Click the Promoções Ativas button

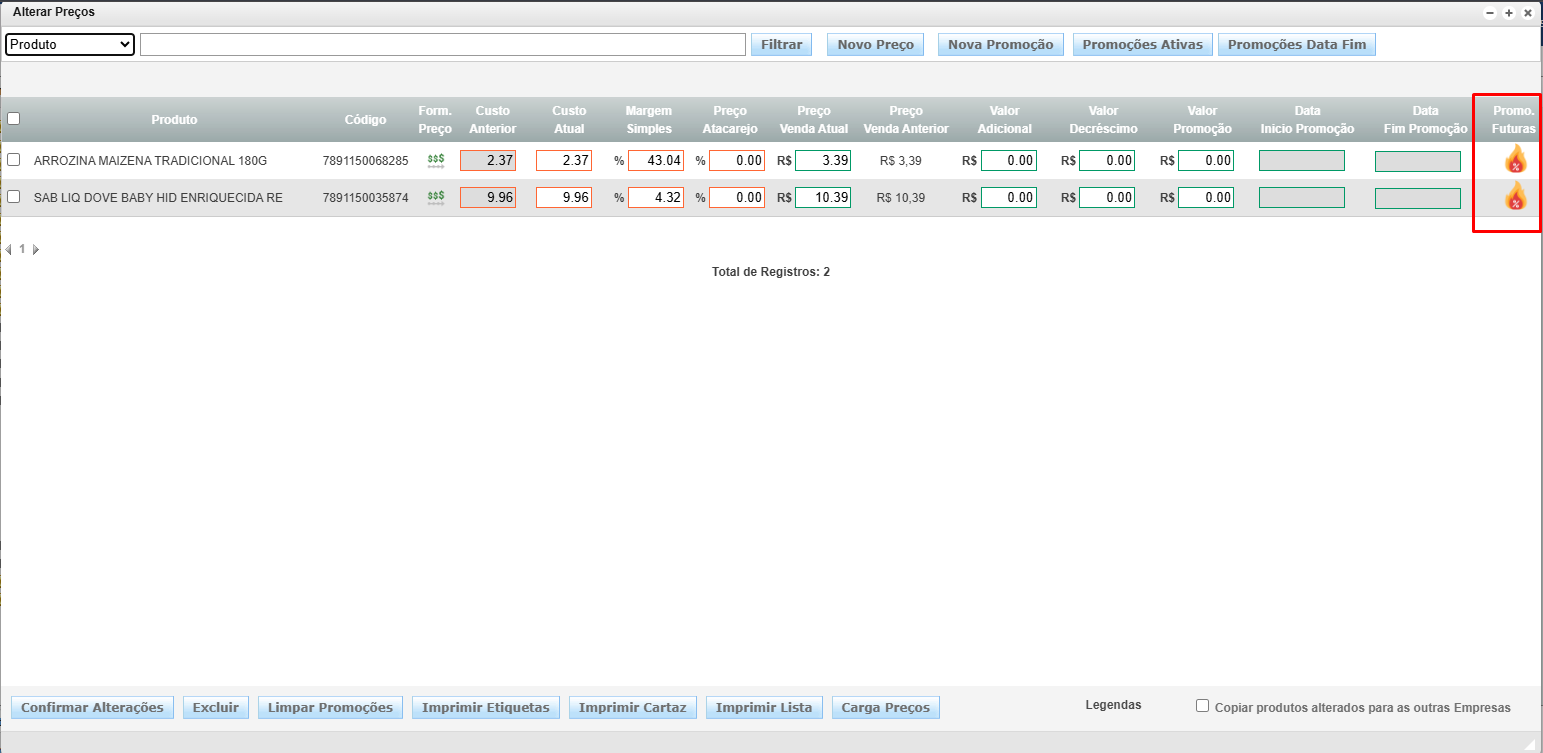[1142, 45]
